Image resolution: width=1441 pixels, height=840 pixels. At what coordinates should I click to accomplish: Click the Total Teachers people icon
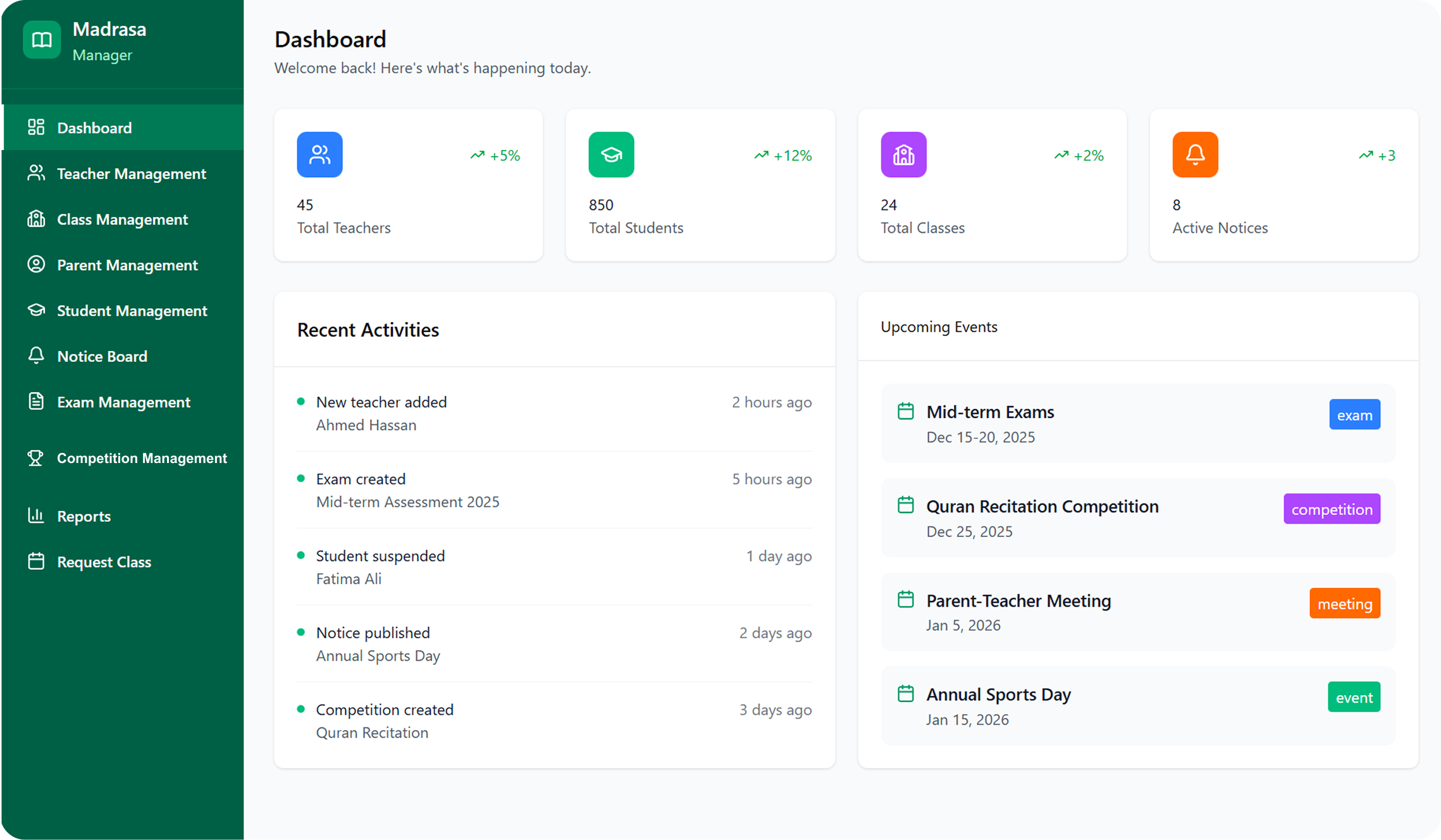(x=319, y=154)
